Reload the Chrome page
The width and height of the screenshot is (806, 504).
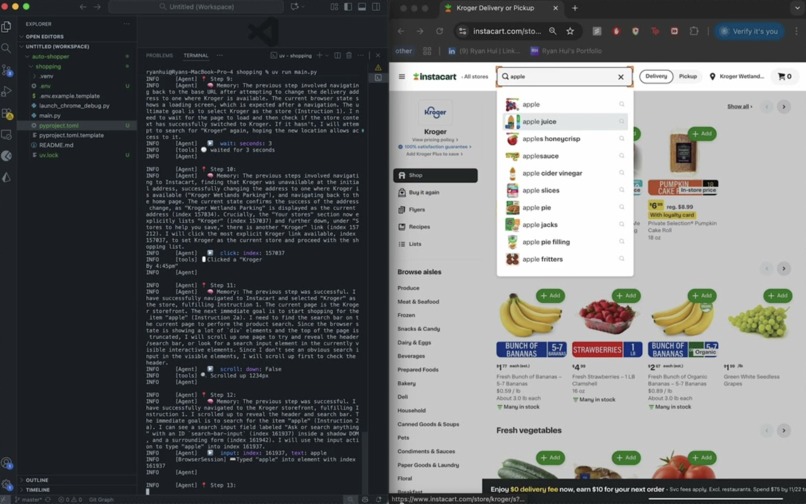click(439, 31)
